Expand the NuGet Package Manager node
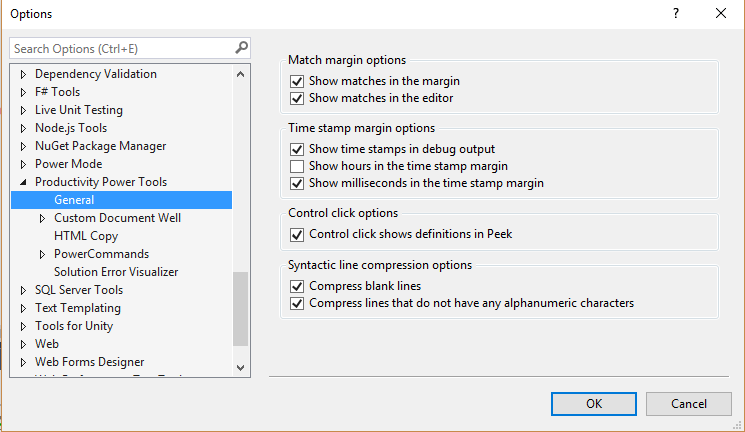Viewport: 745px width, 432px height. click(x=23, y=146)
